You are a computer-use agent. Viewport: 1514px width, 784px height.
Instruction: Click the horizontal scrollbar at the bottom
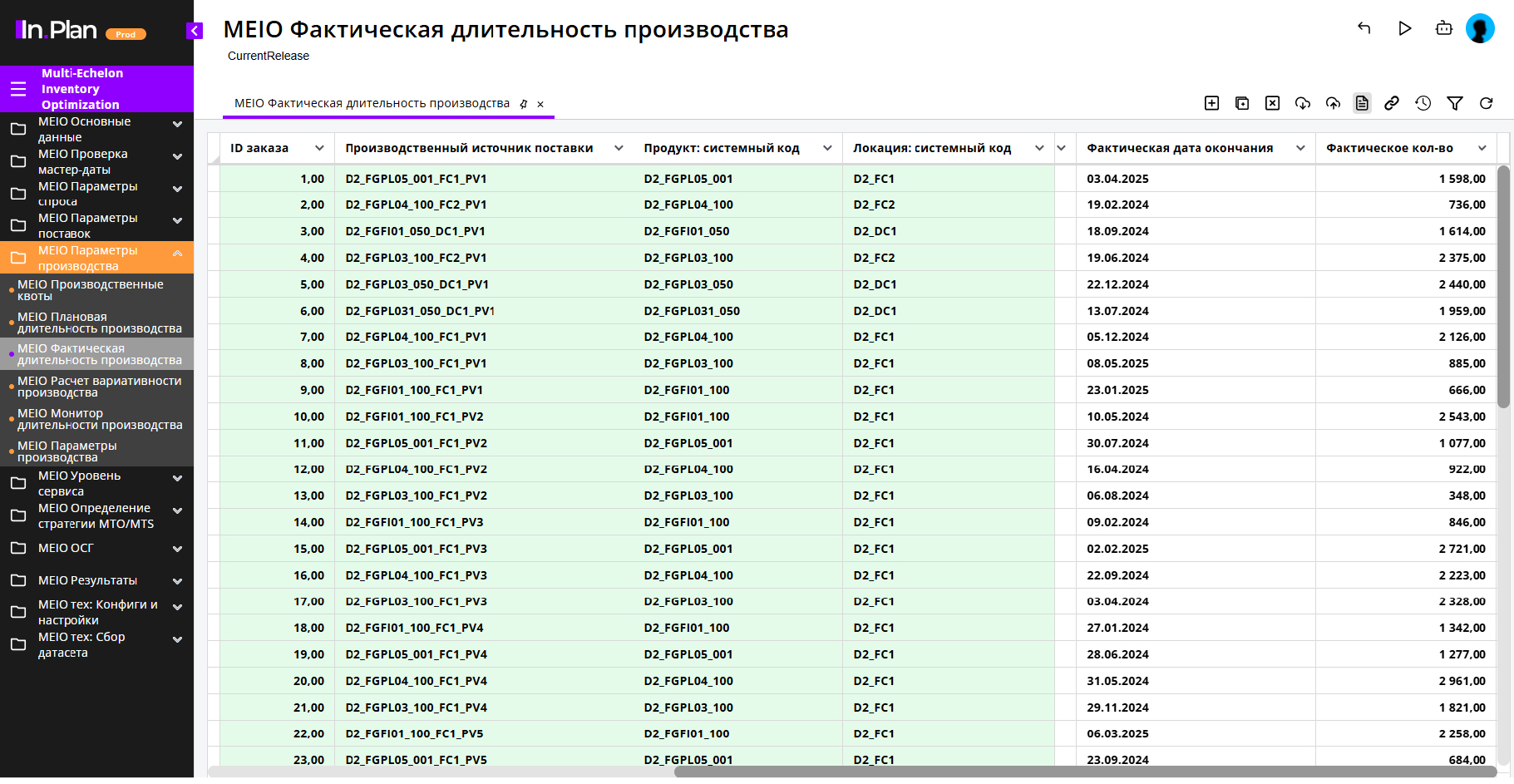pos(1081,772)
